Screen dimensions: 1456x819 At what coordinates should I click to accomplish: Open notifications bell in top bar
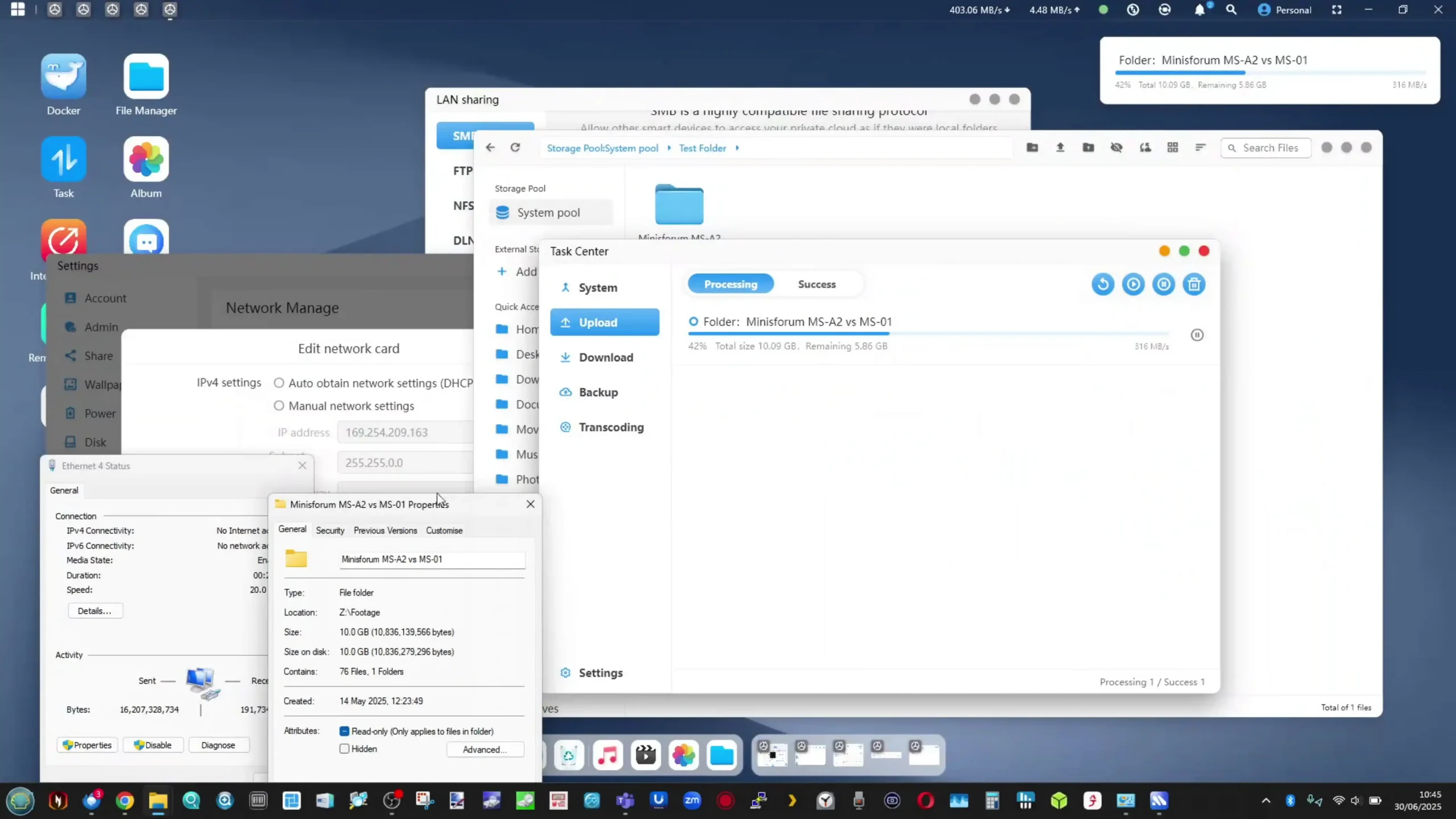point(1199,10)
